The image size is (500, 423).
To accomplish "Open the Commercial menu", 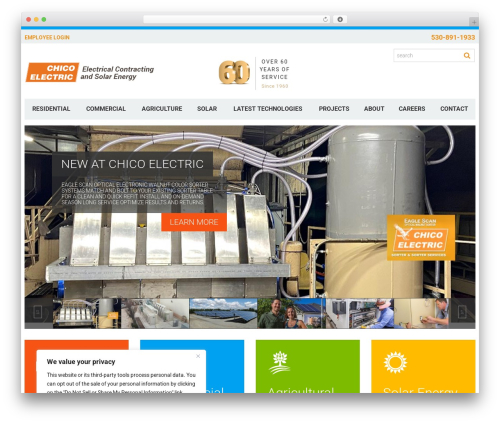I will point(106,109).
